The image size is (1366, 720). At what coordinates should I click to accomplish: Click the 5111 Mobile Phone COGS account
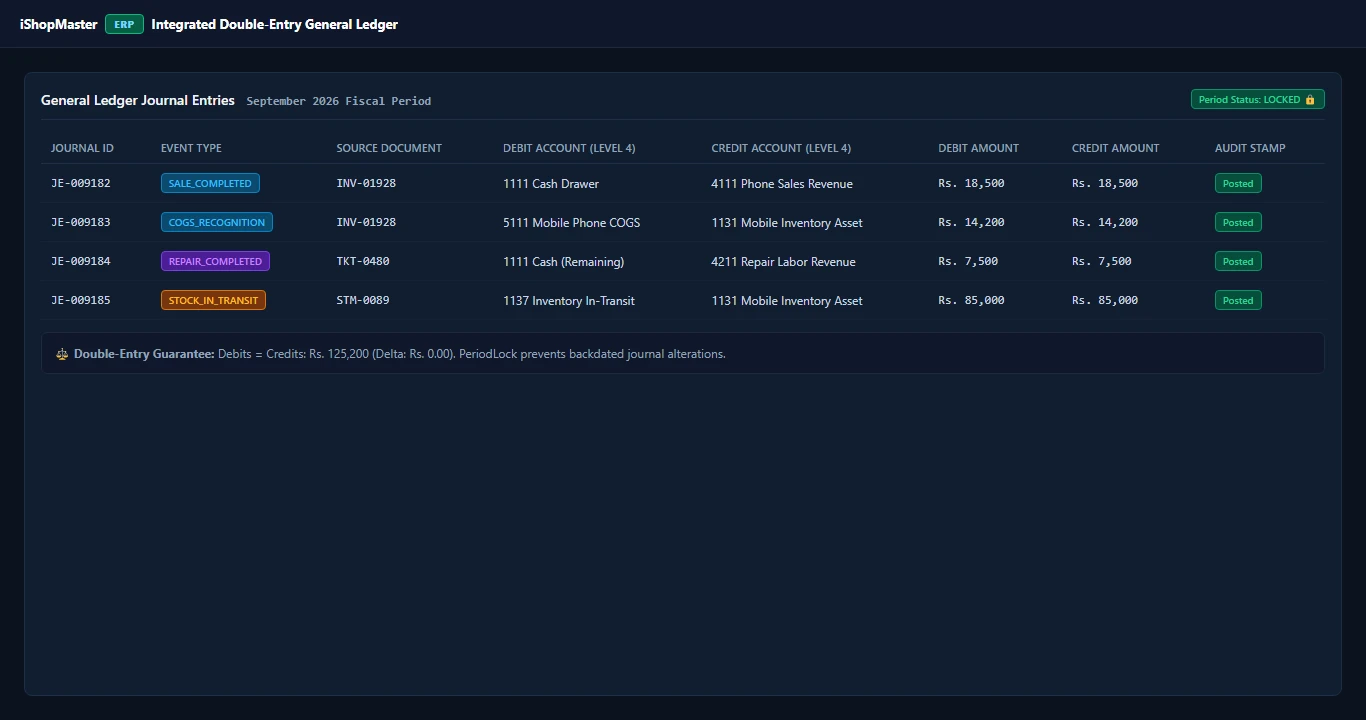(x=571, y=223)
